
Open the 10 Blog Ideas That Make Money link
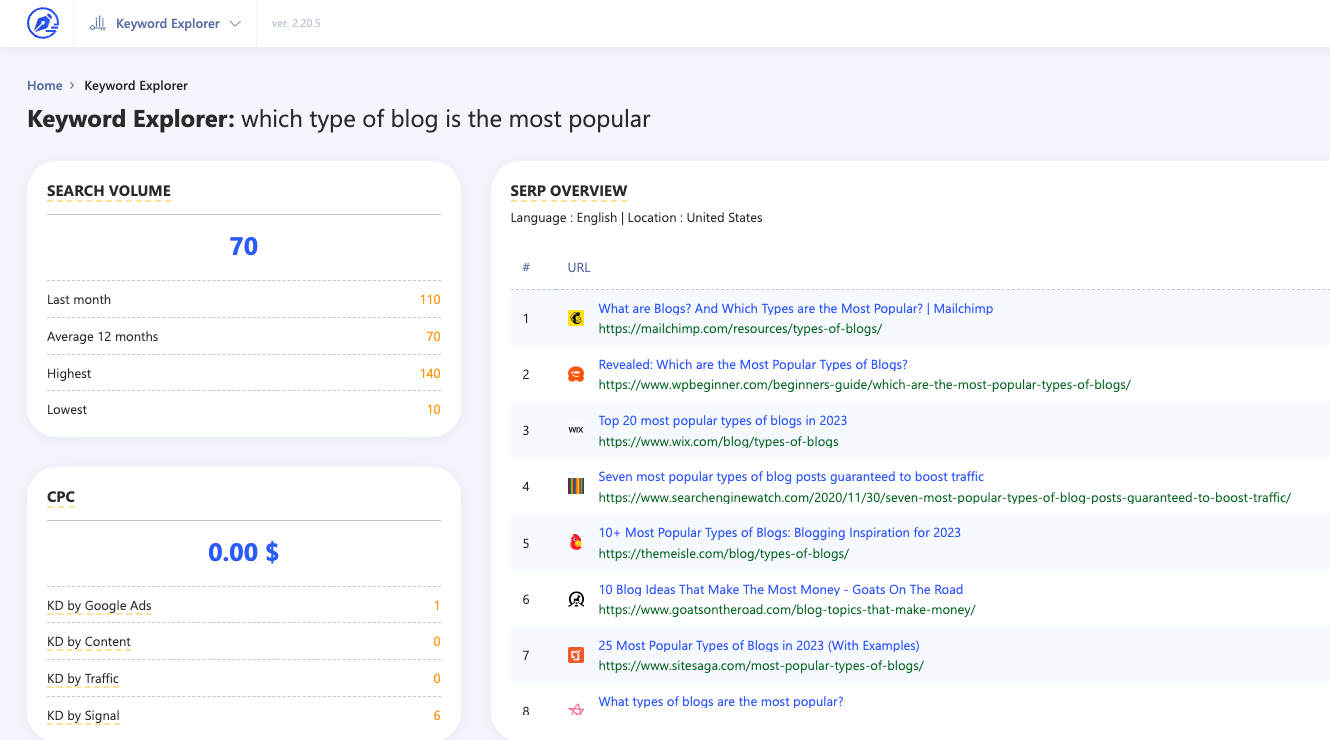[x=780, y=589]
